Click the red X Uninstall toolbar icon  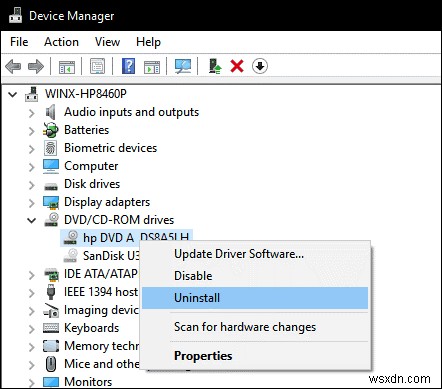237,66
